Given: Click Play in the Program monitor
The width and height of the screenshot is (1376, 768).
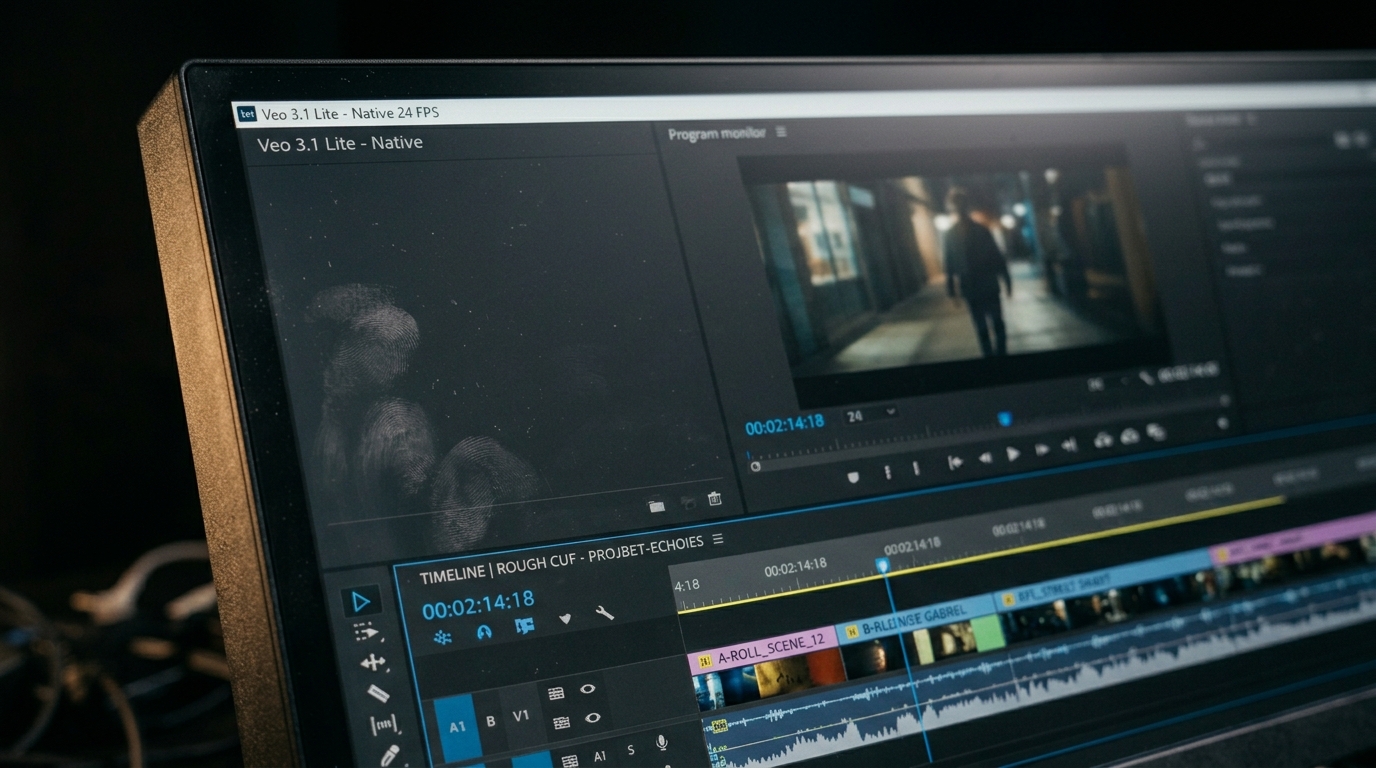Looking at the screenshot, I should [x=1013, y=454].
